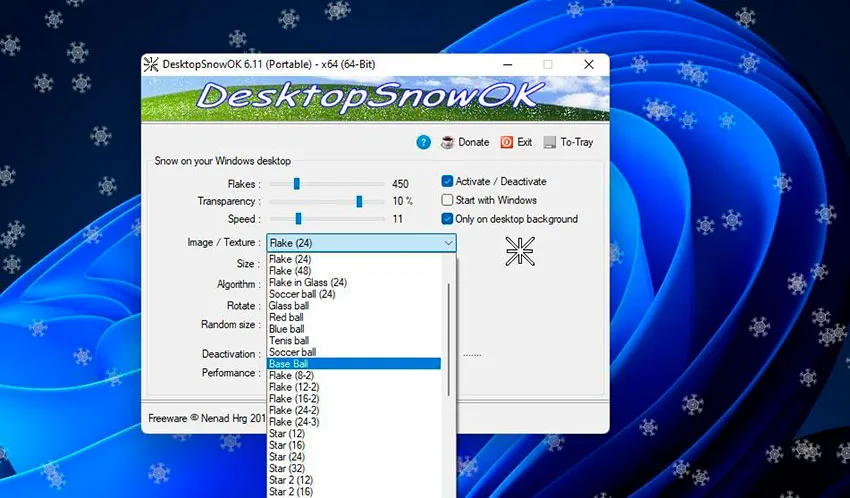Adjust the Speed slider handle

[298, 219]
